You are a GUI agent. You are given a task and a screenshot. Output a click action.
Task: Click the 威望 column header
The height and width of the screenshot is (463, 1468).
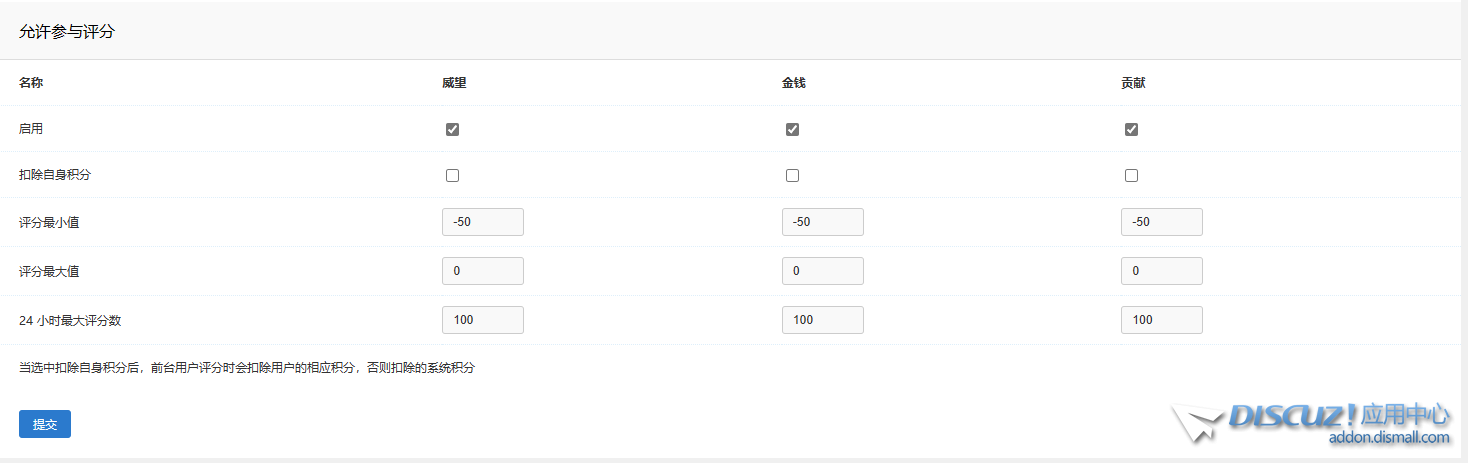tap(454, 83)
